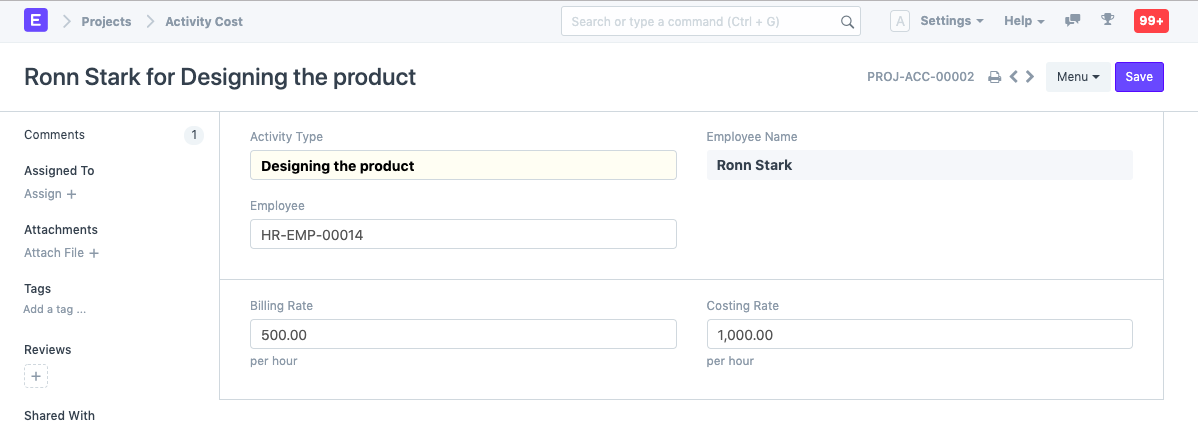Open the Settings dropdown
Viewport: 1198px width, 429px height.
coord(951,21)
